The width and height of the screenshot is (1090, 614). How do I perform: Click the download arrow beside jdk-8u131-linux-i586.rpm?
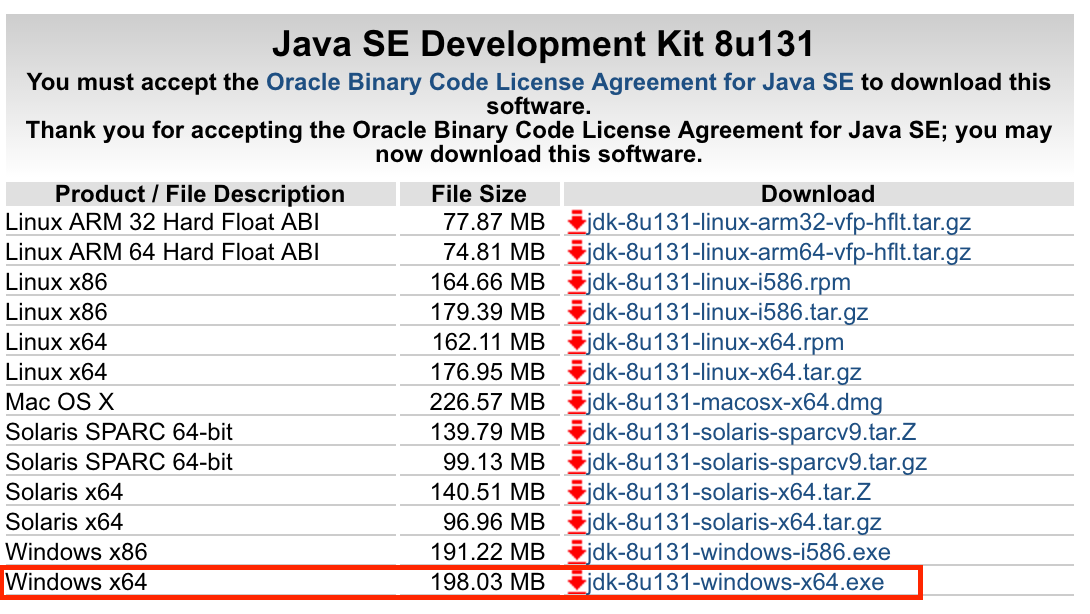(578, 282)
